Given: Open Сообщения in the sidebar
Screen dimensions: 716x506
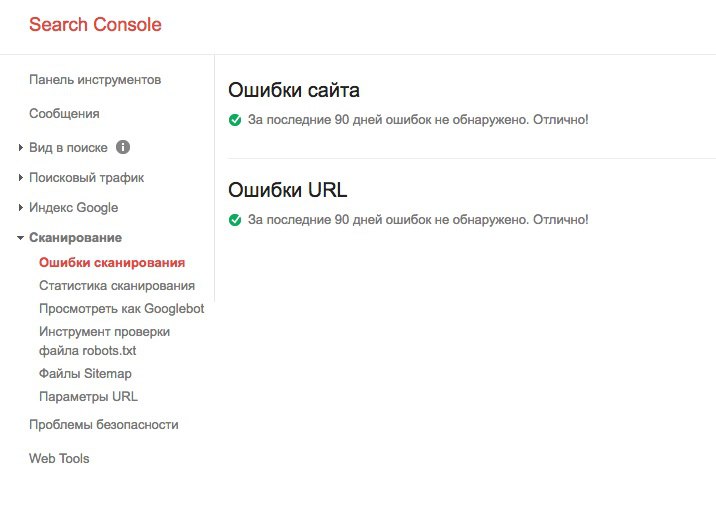Looking at the screenshot, I should click(64, 113).
